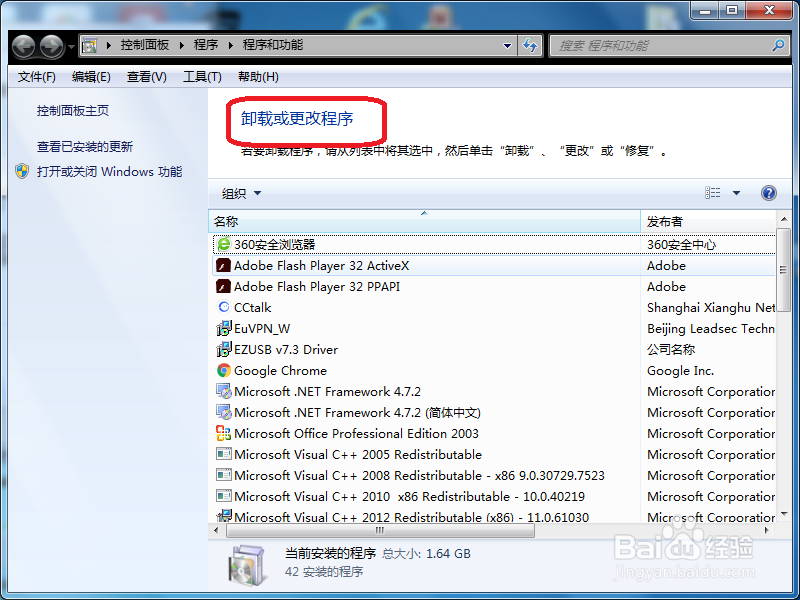
Task: Minimize the 程序和功能 window
Action: (x=705, y=10)
